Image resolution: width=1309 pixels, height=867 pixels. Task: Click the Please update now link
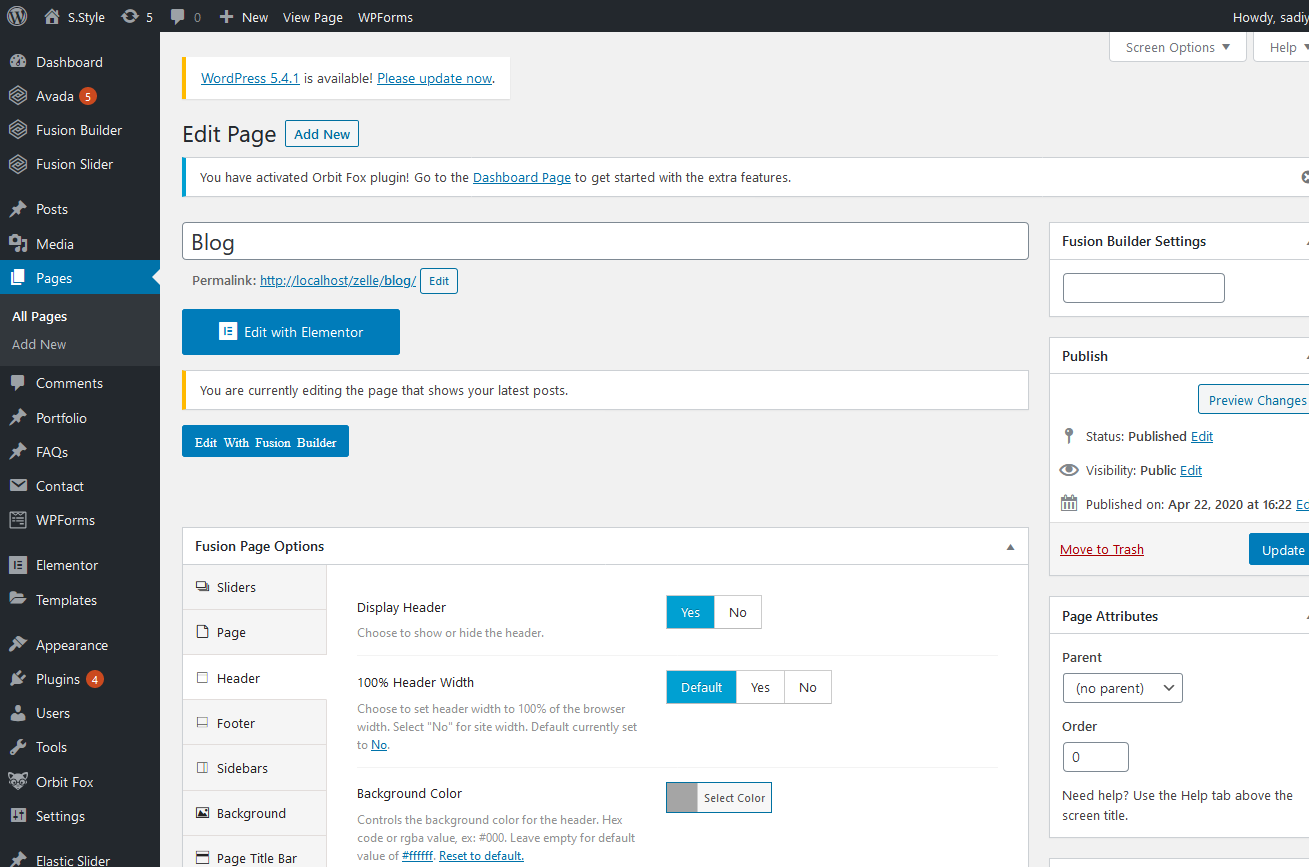[435, 78]
